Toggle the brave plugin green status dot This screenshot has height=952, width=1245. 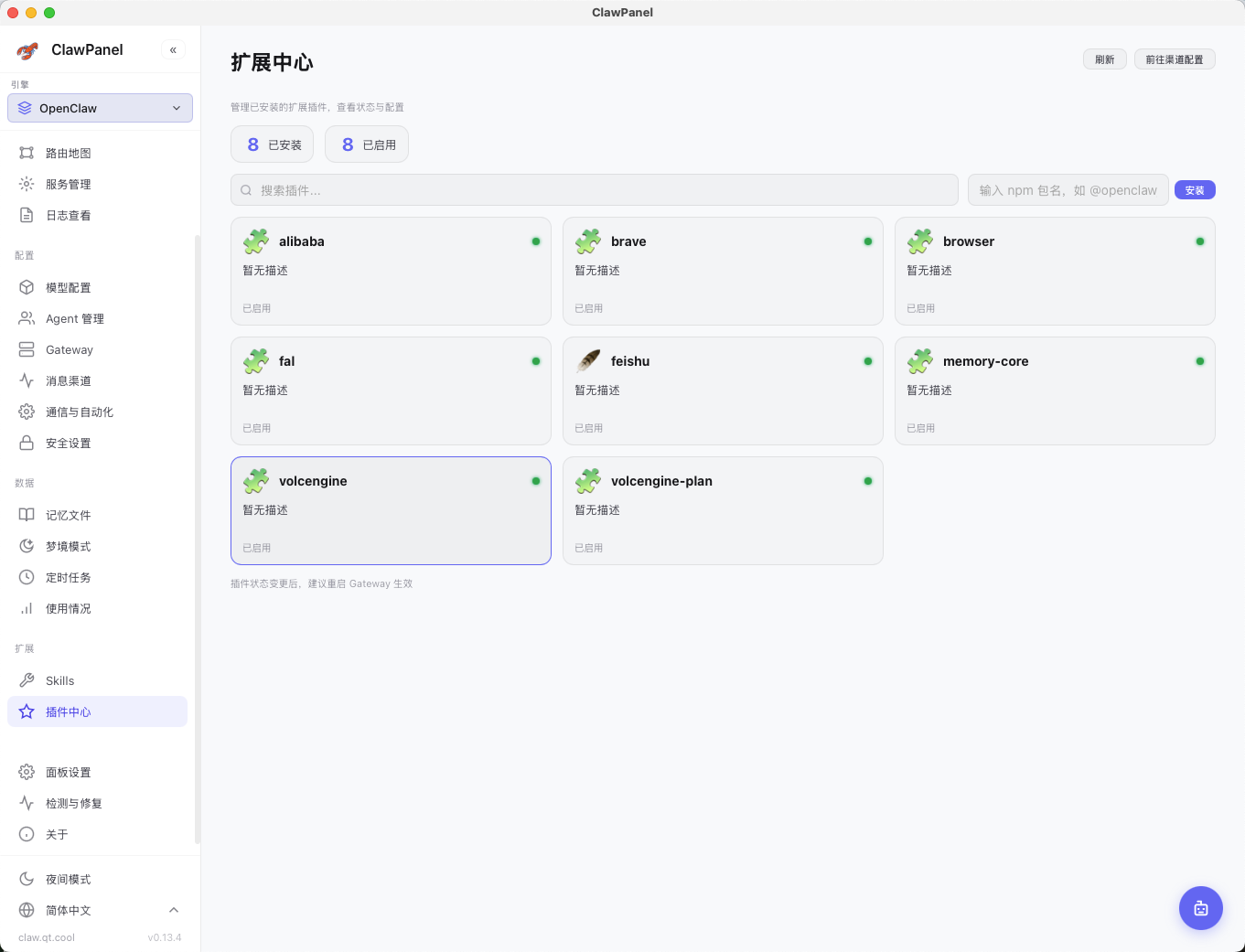[x=867, y=241]
